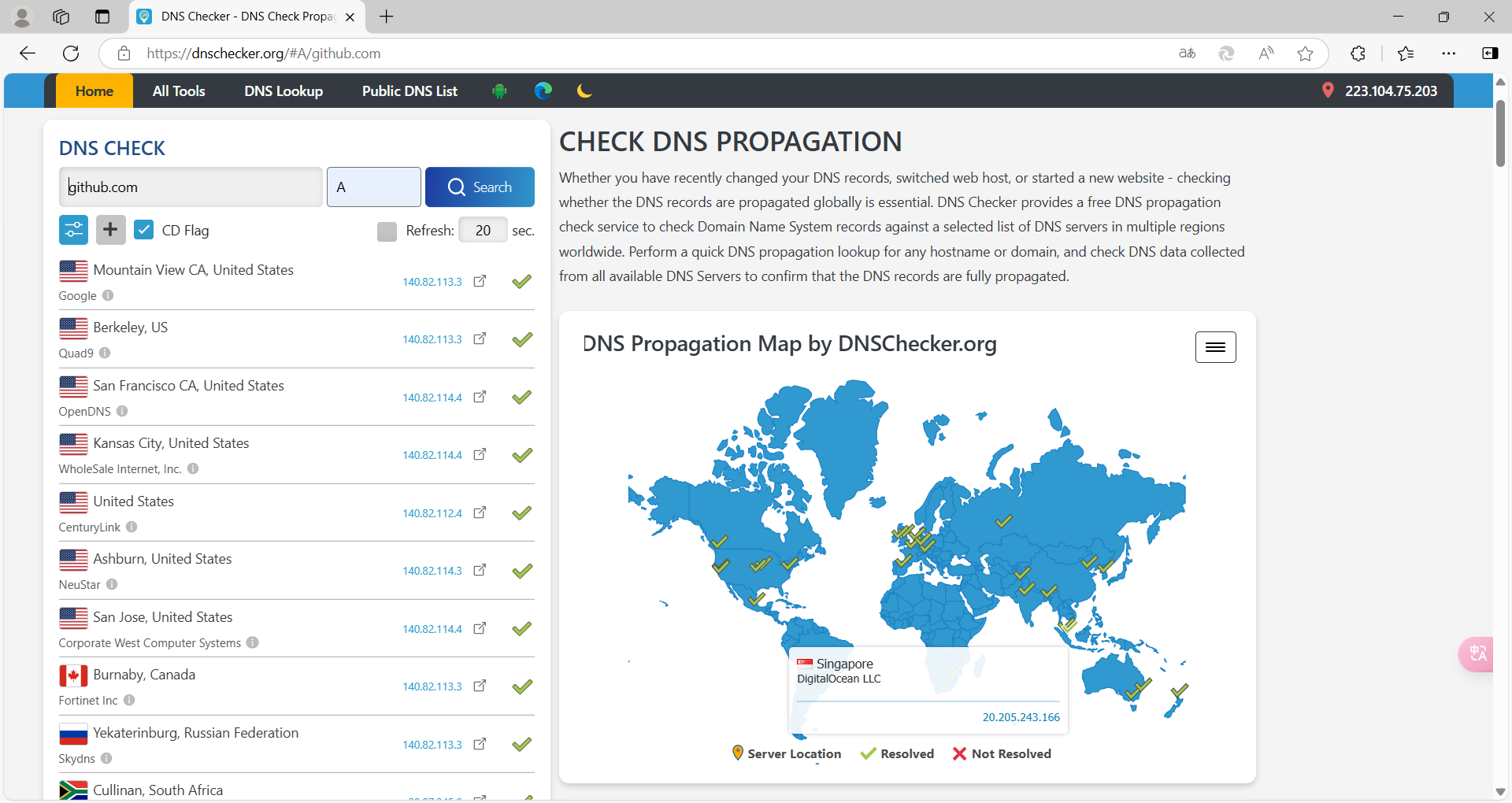Show info icon next to Google
This screenshot has width=1512, height=803.
pyautogui.click(x=108, y=295)
